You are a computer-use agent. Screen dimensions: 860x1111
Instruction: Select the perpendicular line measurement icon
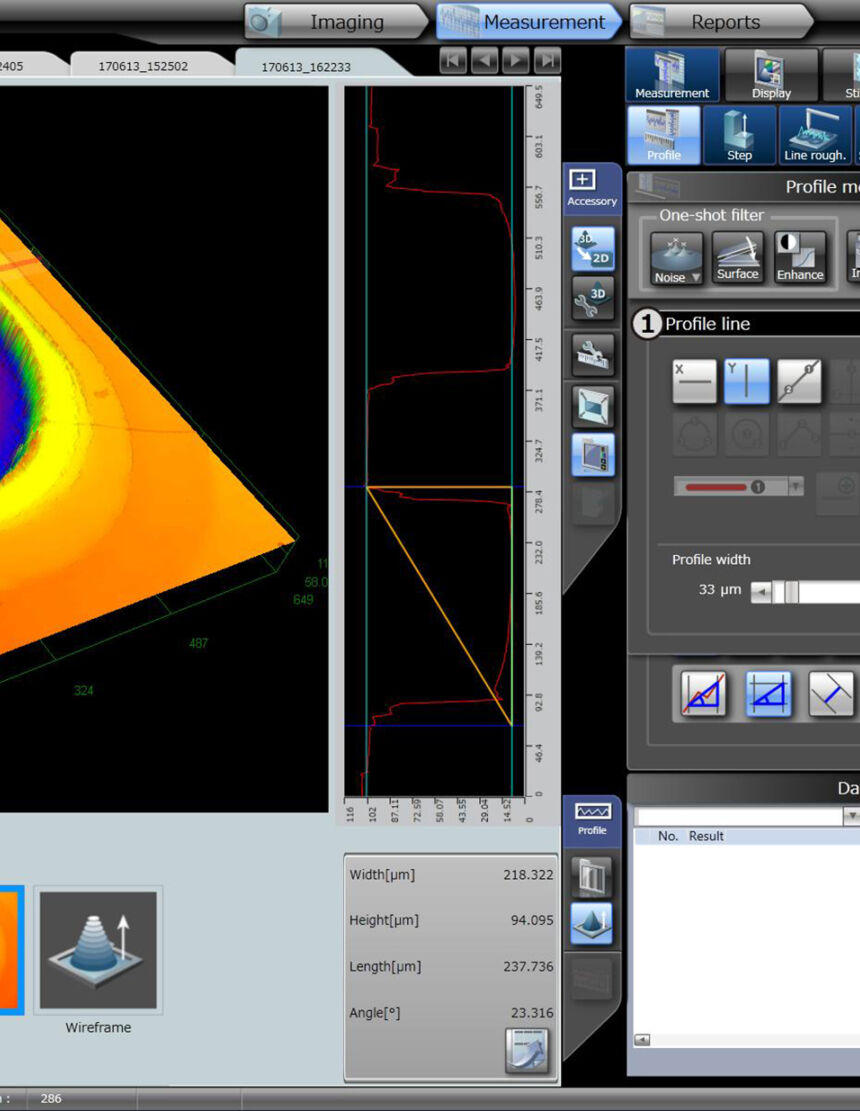831,694
